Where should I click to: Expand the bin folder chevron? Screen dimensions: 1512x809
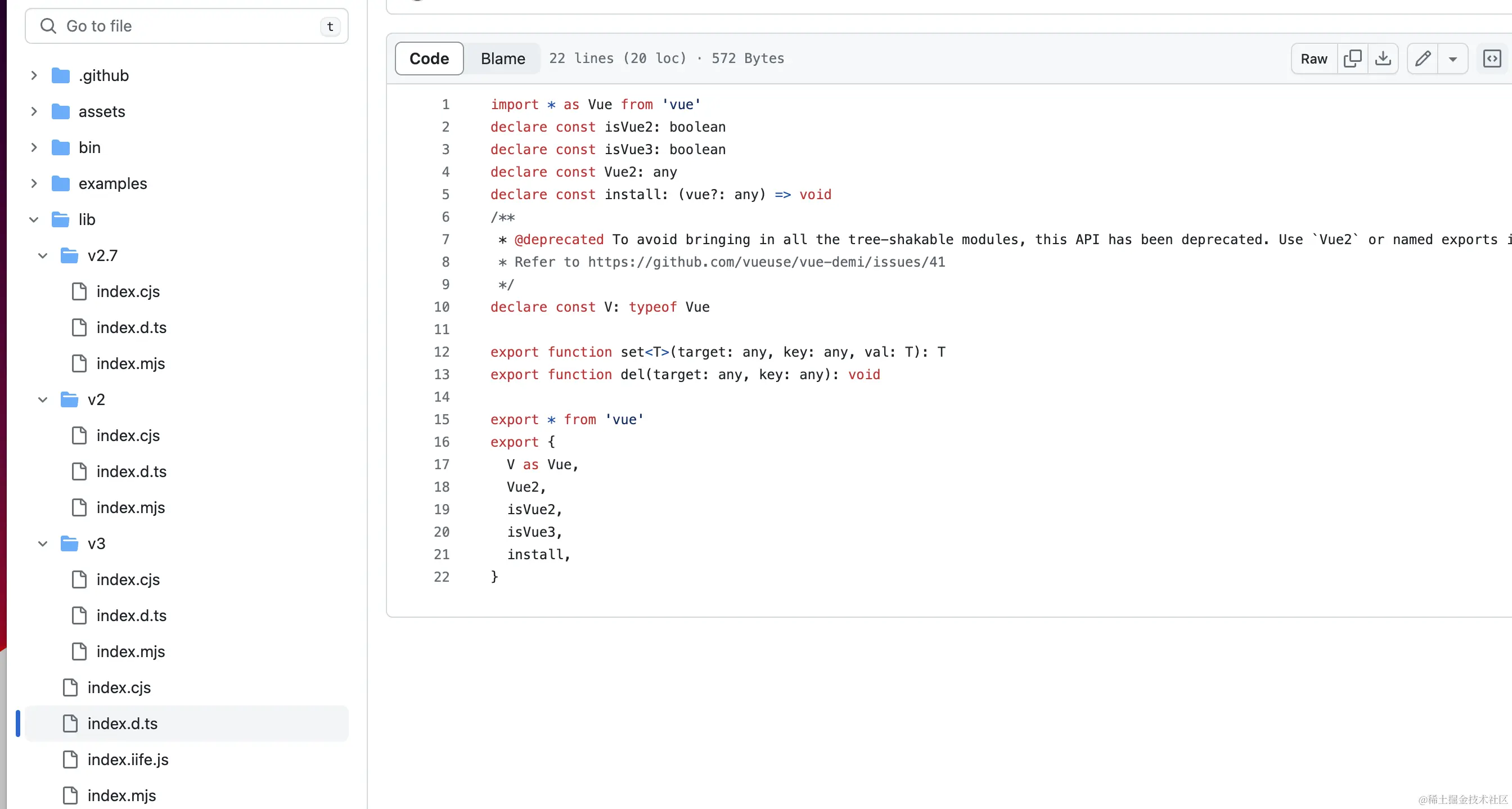34,147
